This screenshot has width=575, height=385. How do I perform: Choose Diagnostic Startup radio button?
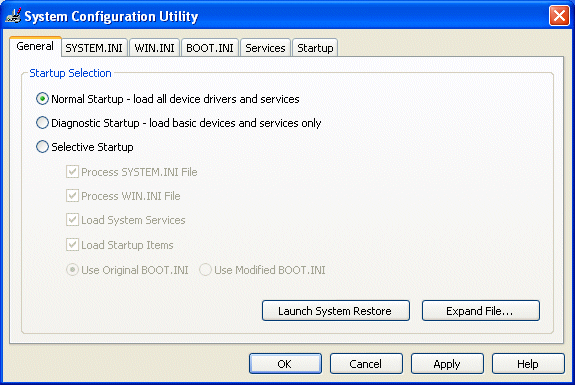[x=42, y=123]
